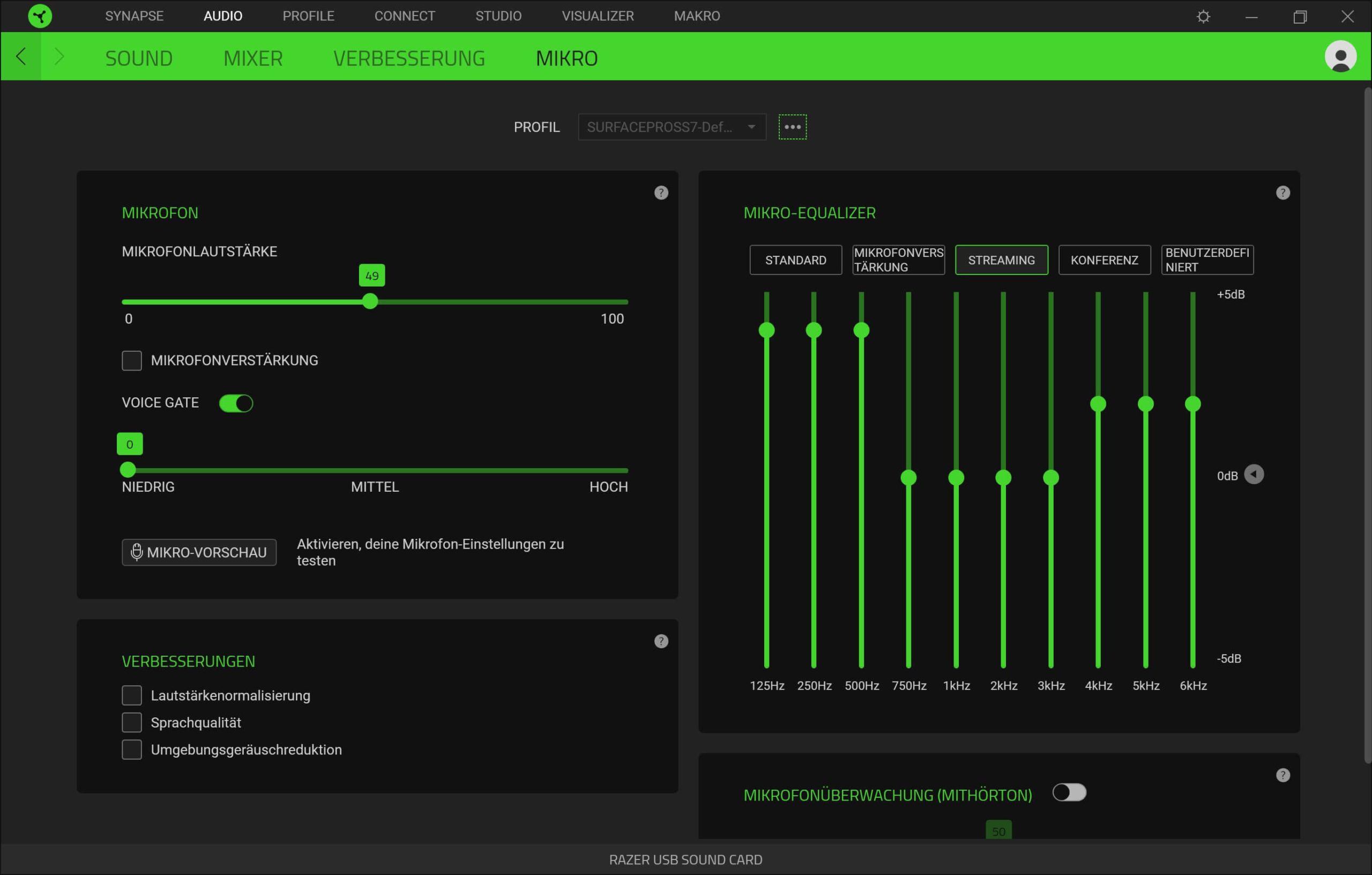Turn off the Voice Gate toggle
Viewport: 1372px width, 875px height.
click(x=236, y=403)
